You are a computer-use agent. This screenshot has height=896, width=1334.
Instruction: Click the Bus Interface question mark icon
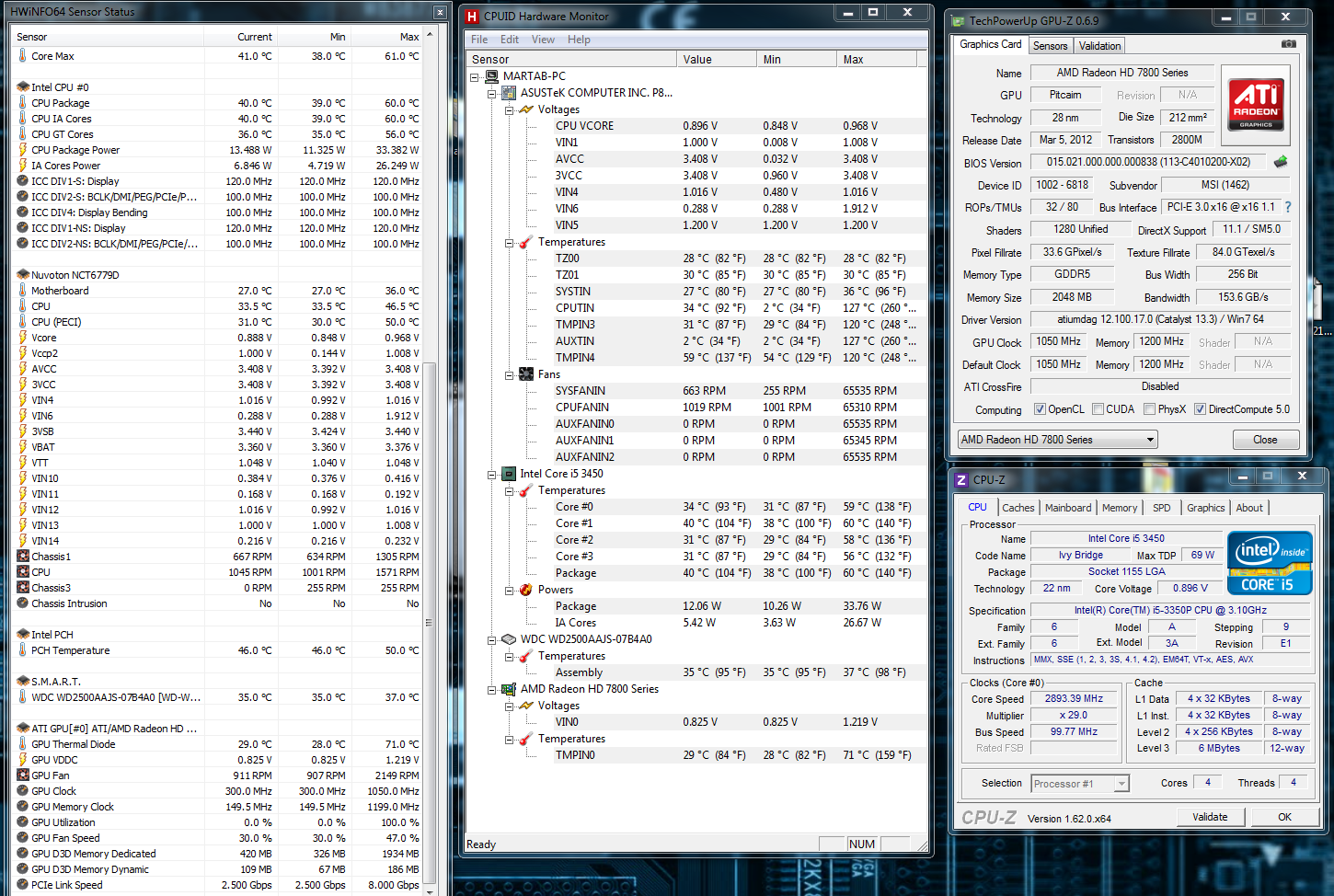[x=1288, y=207]
